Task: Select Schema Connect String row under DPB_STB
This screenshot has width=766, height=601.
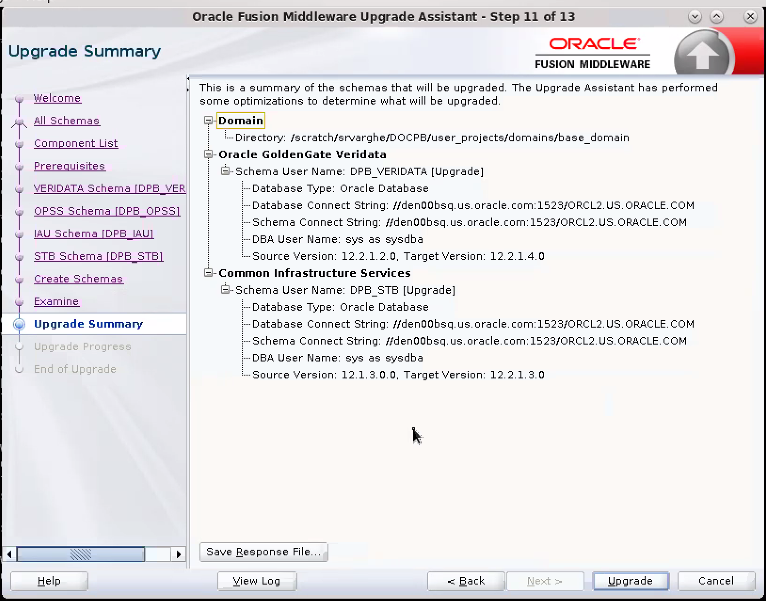Action: point(469,341)
